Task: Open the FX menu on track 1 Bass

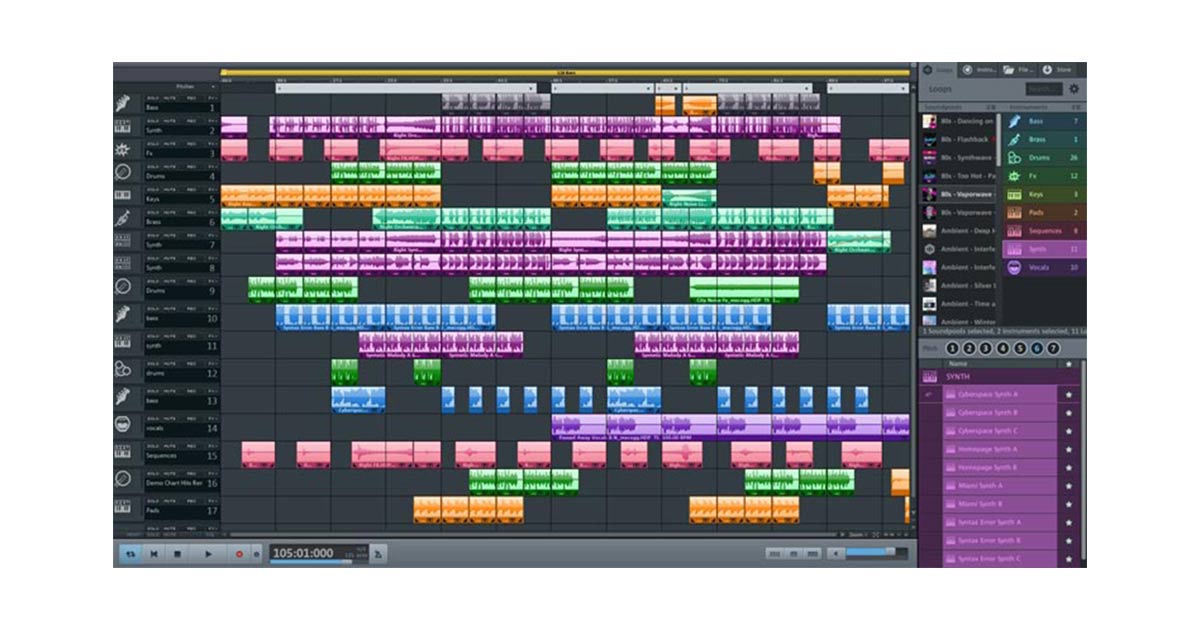Action: (211, 98)
